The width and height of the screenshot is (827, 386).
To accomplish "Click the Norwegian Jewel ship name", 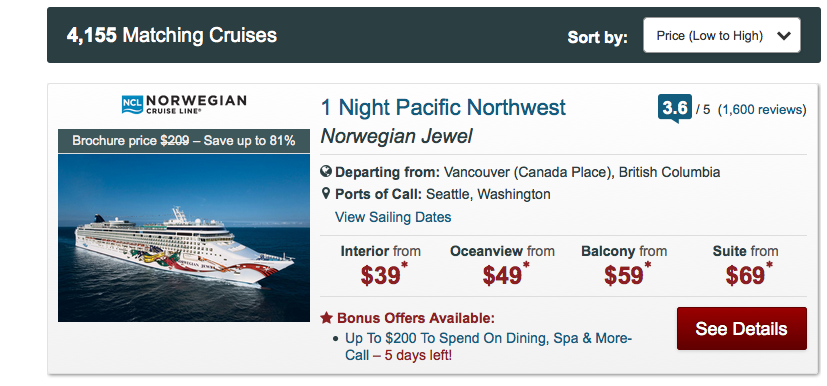I will click(x=396, y=137).
